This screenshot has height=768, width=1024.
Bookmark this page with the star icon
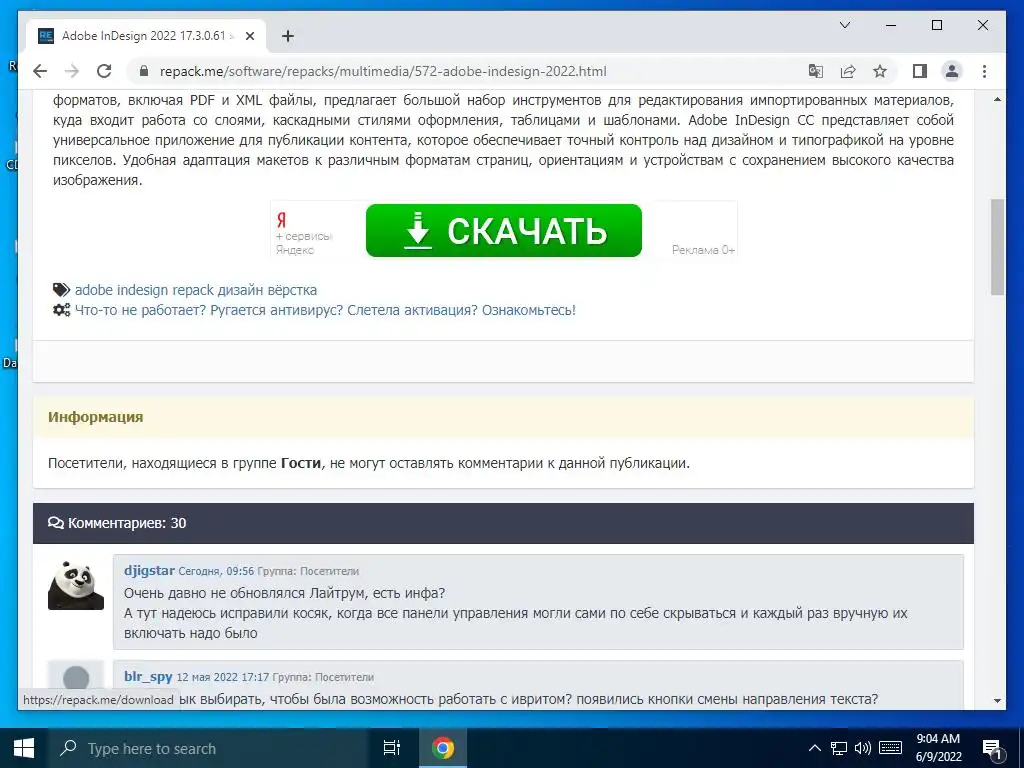click(880, 71)
